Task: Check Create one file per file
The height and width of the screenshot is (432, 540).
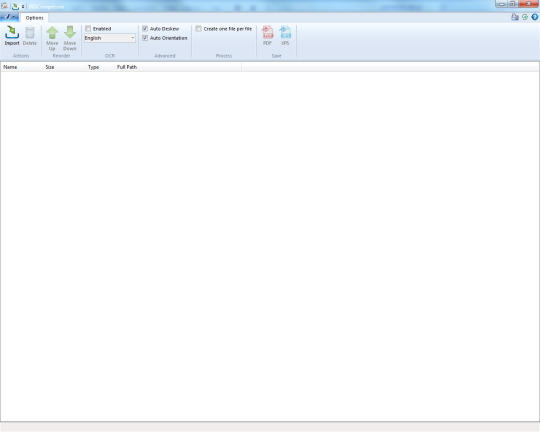Action: coord(198,29)
